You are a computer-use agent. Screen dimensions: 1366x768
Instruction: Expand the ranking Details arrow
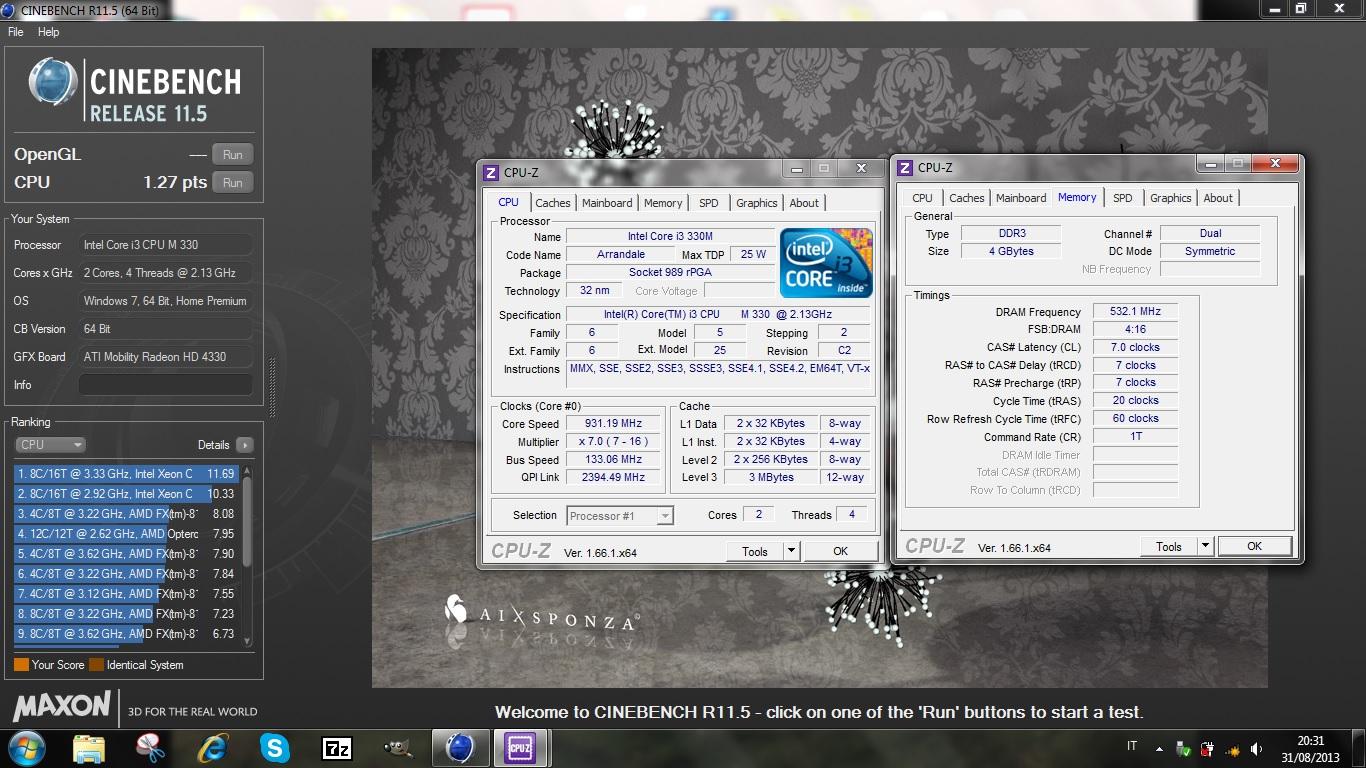[x=245, y=445]
